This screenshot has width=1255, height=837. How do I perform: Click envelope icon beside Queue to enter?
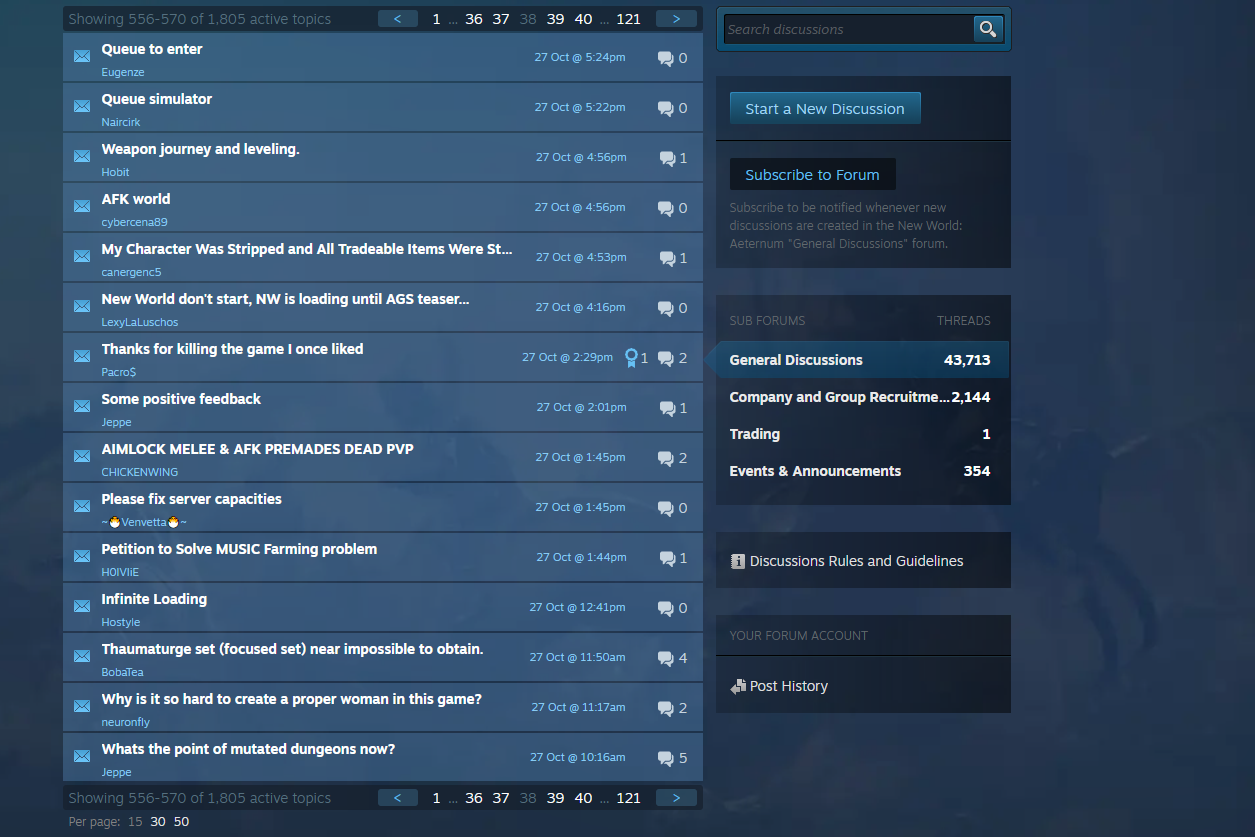[x=82, y=56]
